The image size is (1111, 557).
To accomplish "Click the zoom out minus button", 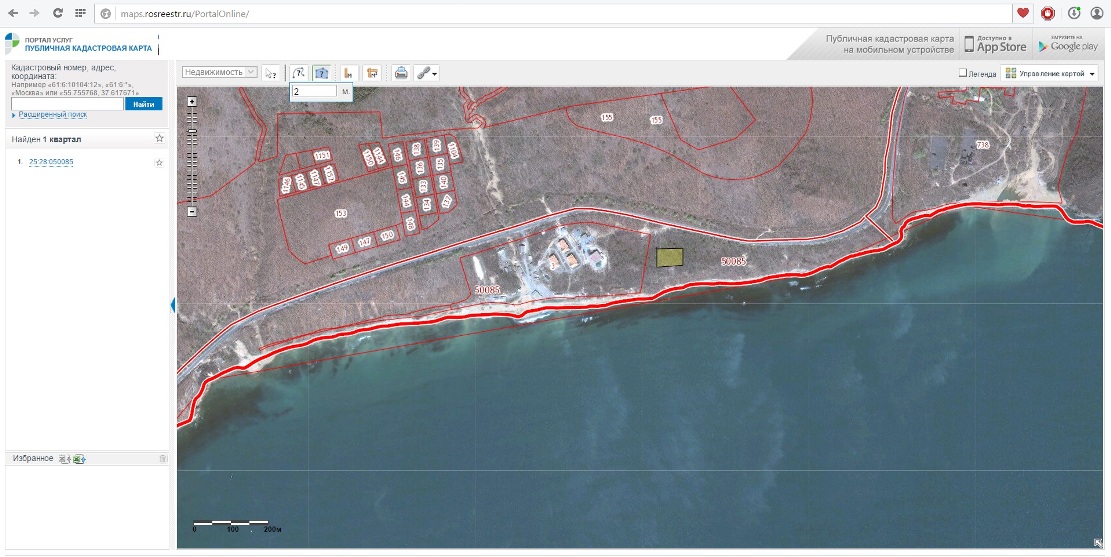I will 192,211.
